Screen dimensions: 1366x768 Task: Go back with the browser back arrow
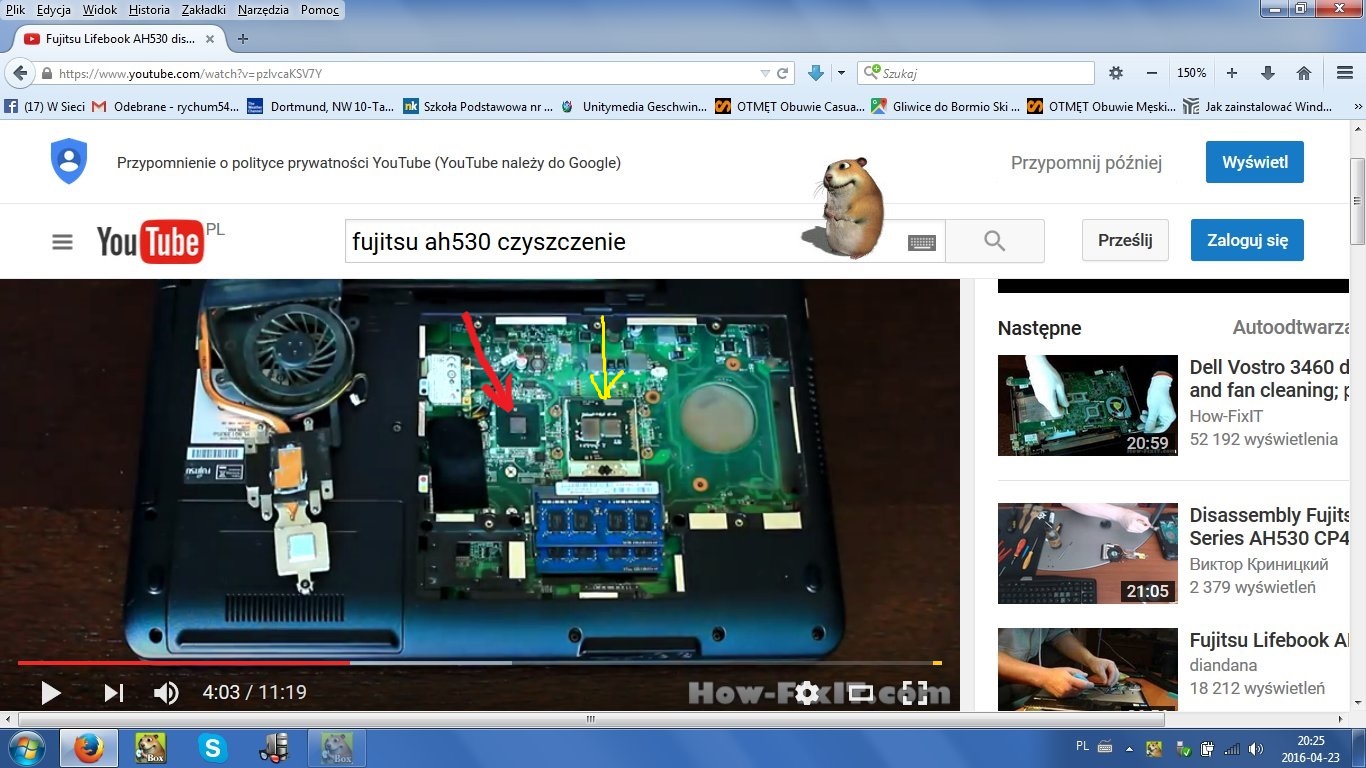coord(20,73)
